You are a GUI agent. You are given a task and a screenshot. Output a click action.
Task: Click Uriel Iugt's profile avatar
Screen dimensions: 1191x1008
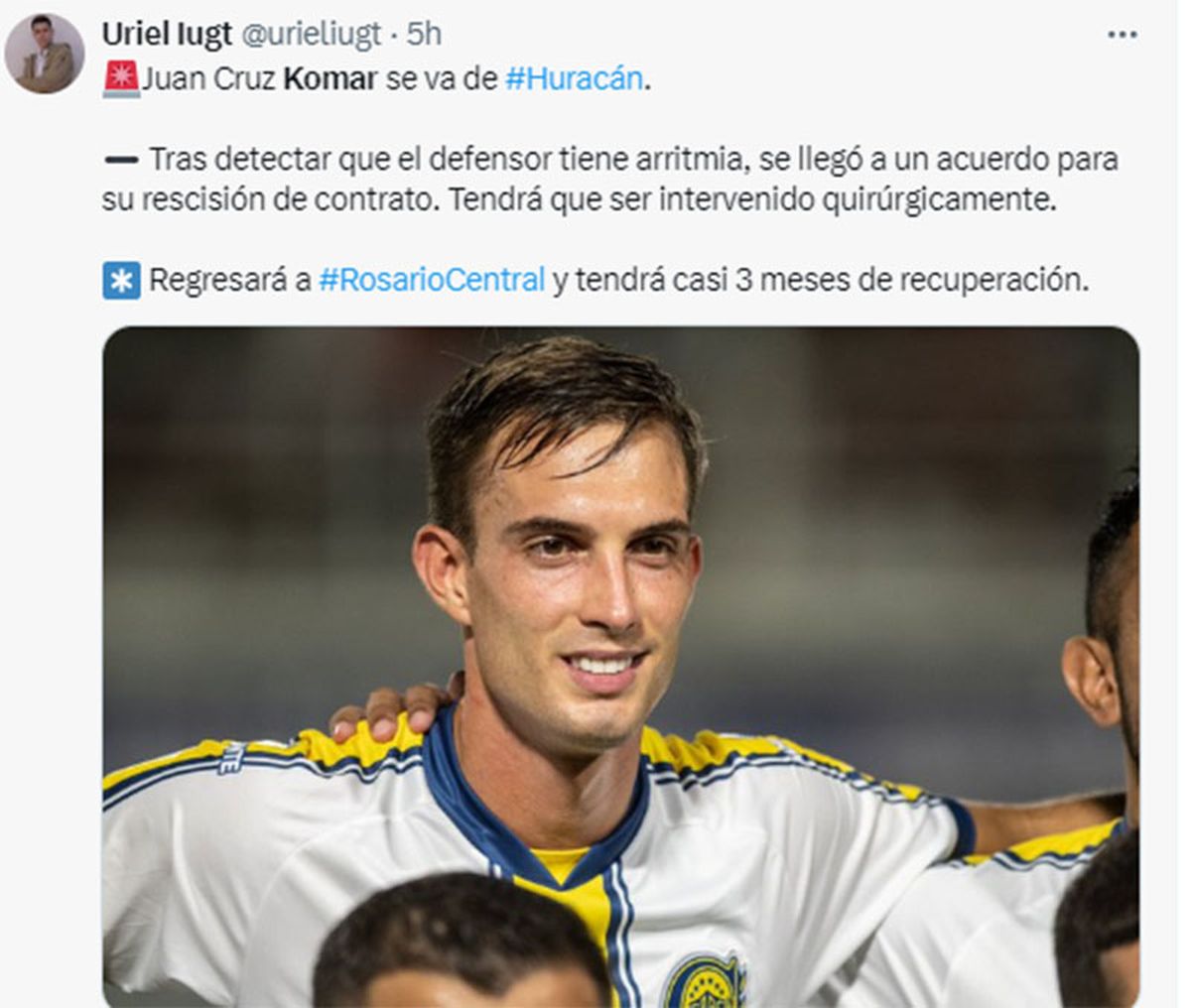[x=45, y=54]
